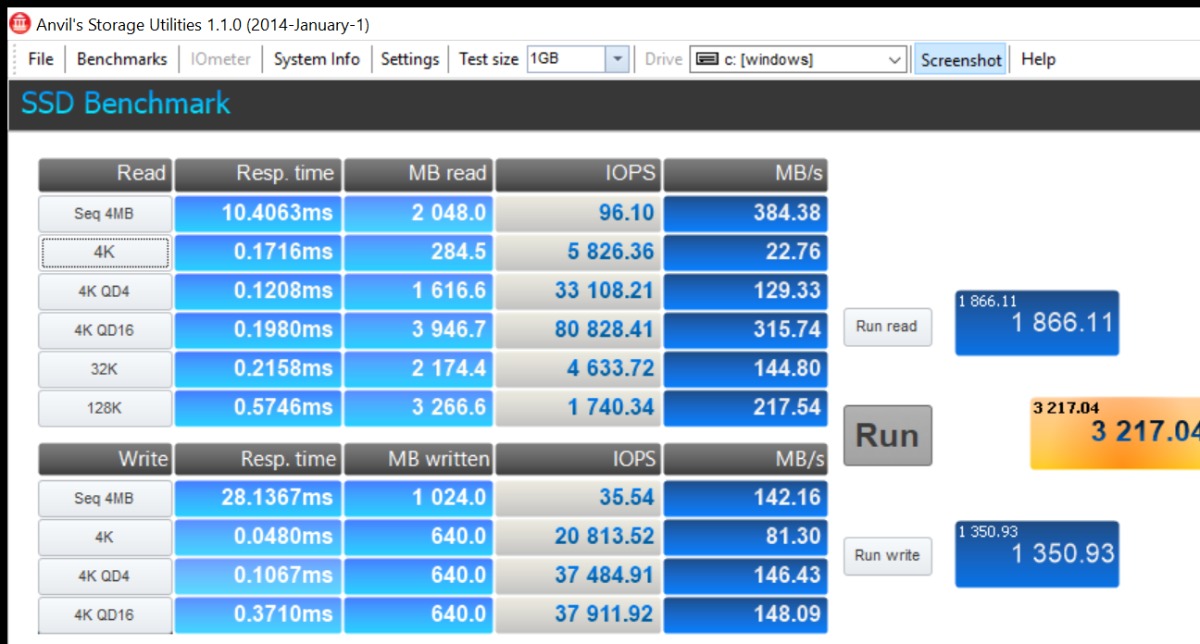Image resolution: width=1200 pixels, height=644 pixels.
Task: Select the read 32K test button
Action: [104, 369]
